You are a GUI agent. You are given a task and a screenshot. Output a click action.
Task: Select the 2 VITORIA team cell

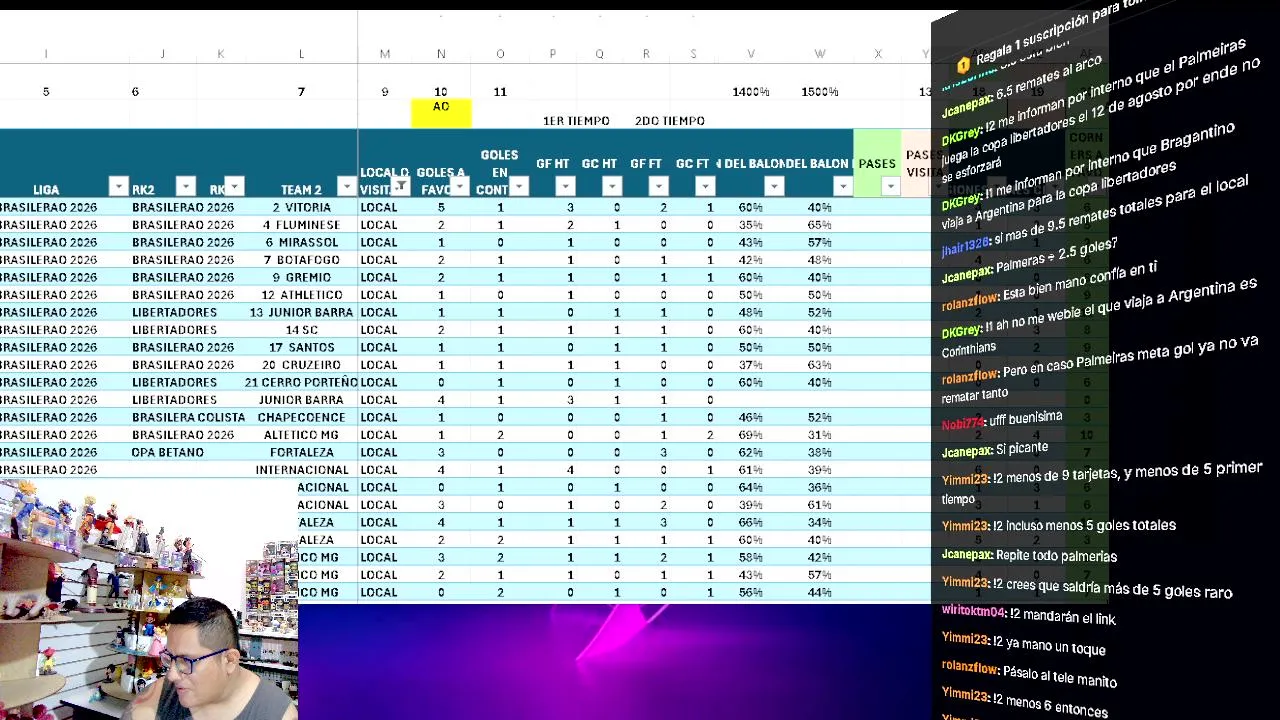pyautogui.click(x=301, y=207)
